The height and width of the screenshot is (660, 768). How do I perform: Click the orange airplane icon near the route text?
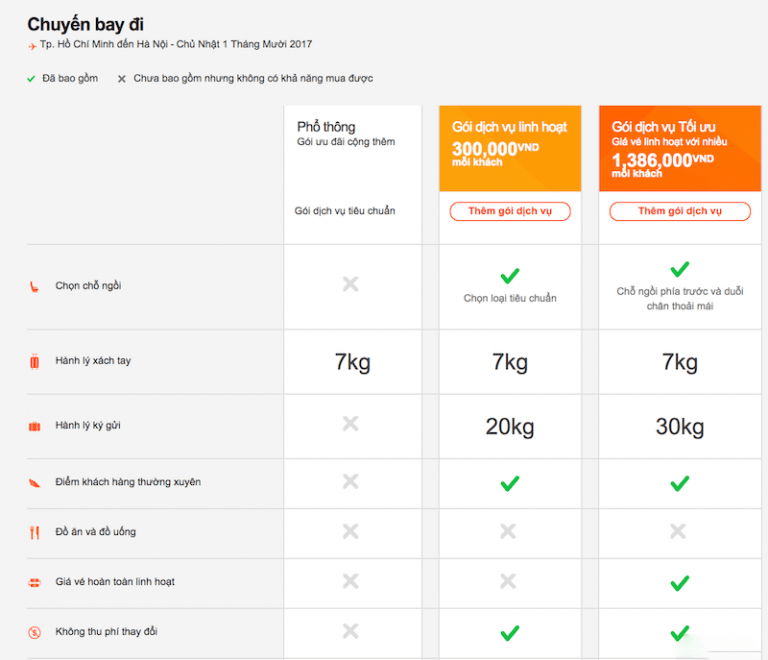click(32, 46)
